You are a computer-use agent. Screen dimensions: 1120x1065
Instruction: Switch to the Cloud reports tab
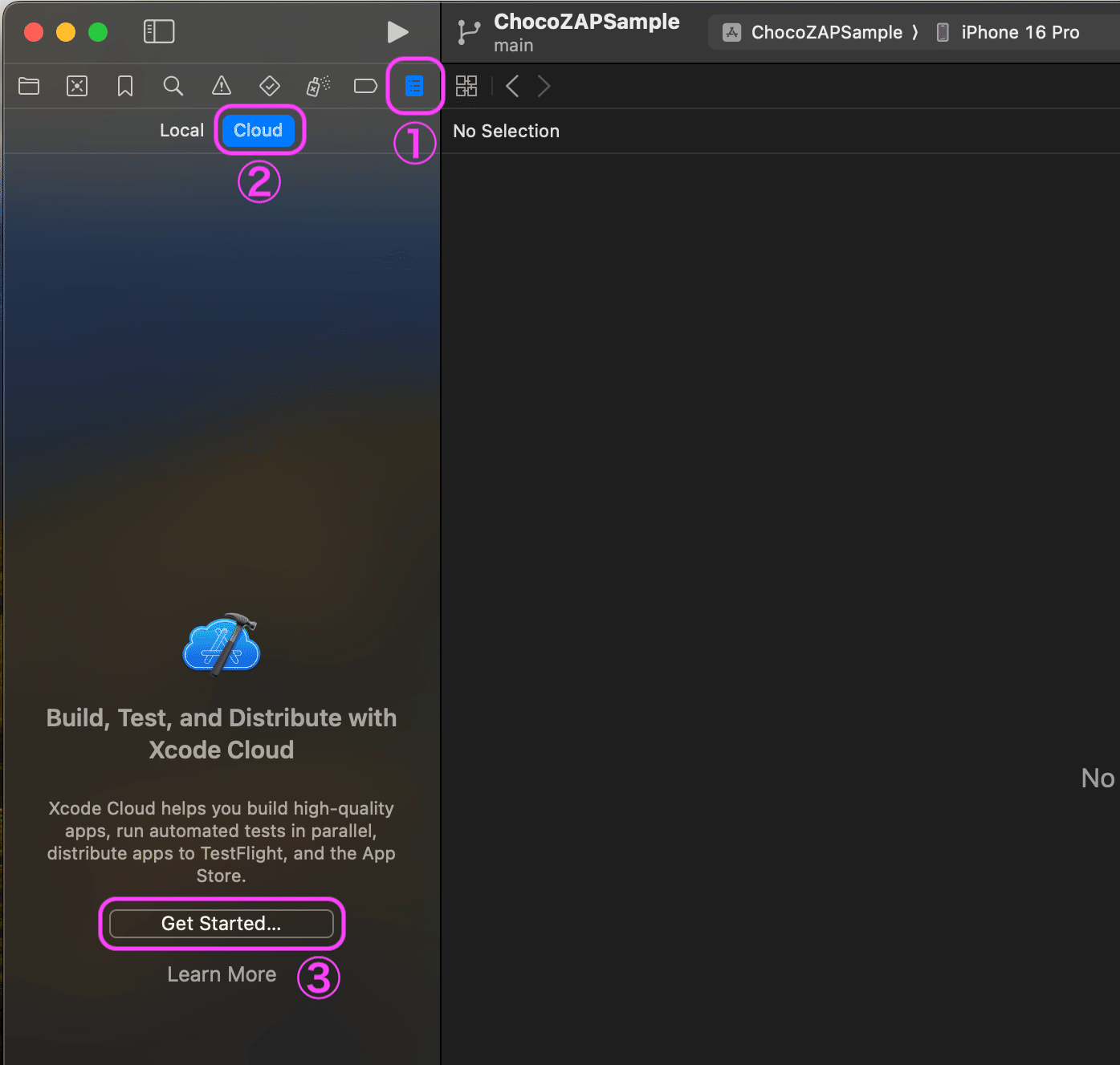(x=258, y=130)
